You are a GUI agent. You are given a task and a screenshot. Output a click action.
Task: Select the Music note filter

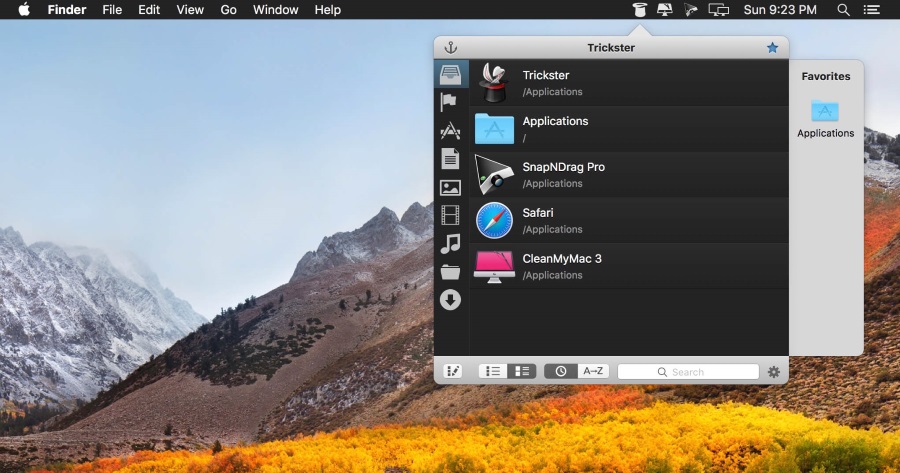450,243
